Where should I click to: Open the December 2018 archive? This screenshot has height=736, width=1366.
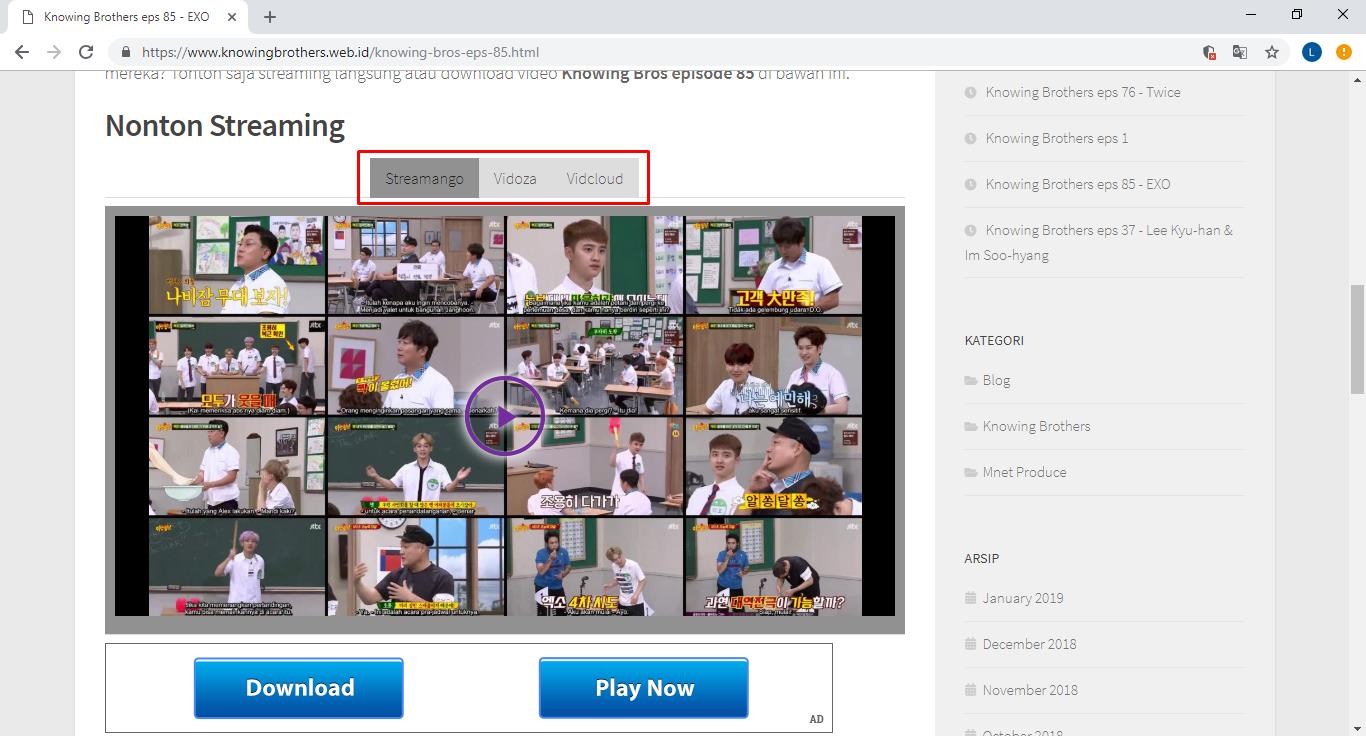pos(1029,644)
